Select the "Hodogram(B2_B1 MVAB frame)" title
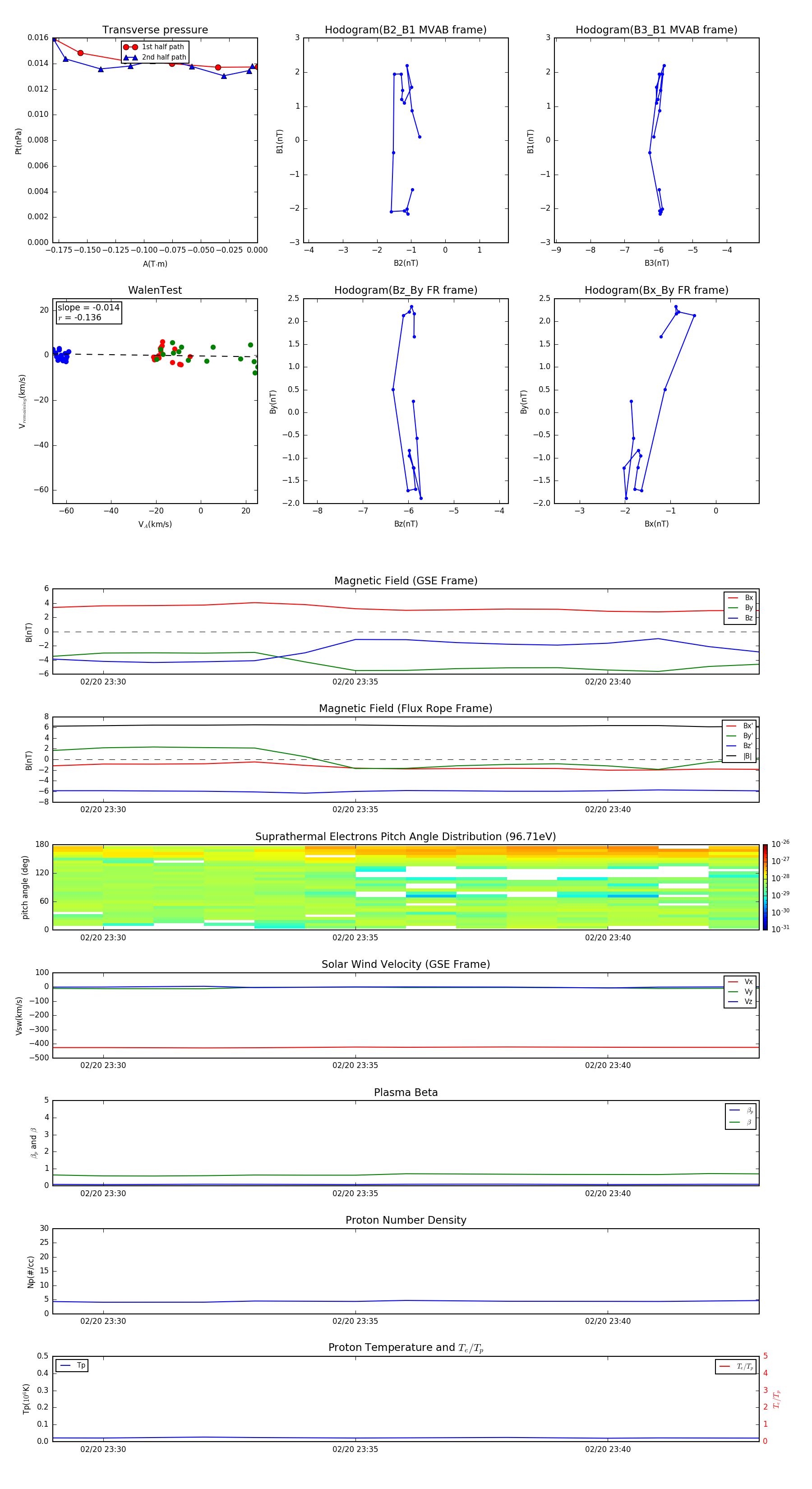This screenshot has width=812, height=1489. (406, 29)
